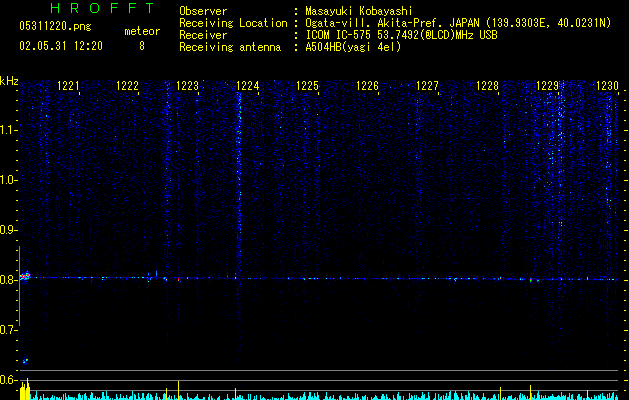Click the 1227 time marker
The width and height of the screenshot is (629, 400).
(427, 86)
